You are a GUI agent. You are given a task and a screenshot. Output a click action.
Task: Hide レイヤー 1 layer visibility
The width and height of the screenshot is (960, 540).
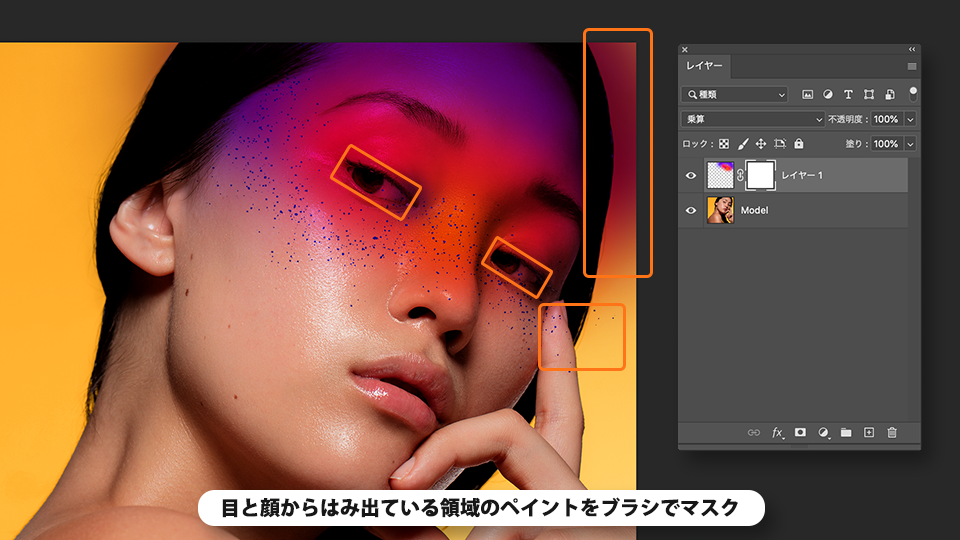click(x=691, y=176)
